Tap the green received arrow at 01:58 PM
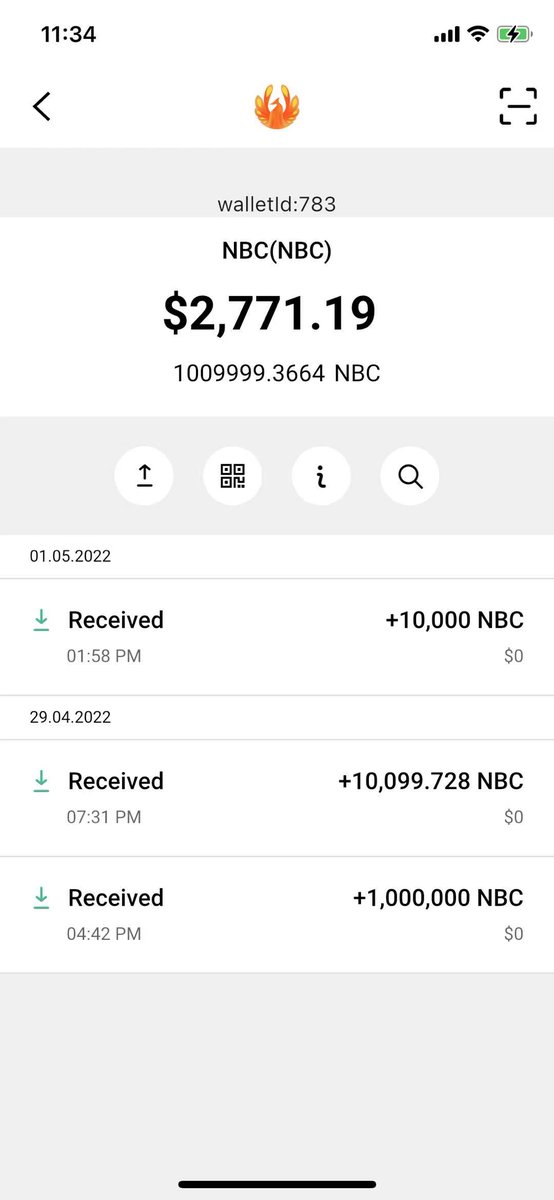Image resolution: width=554 pixels, height=1200 pixels. [41, 620]
